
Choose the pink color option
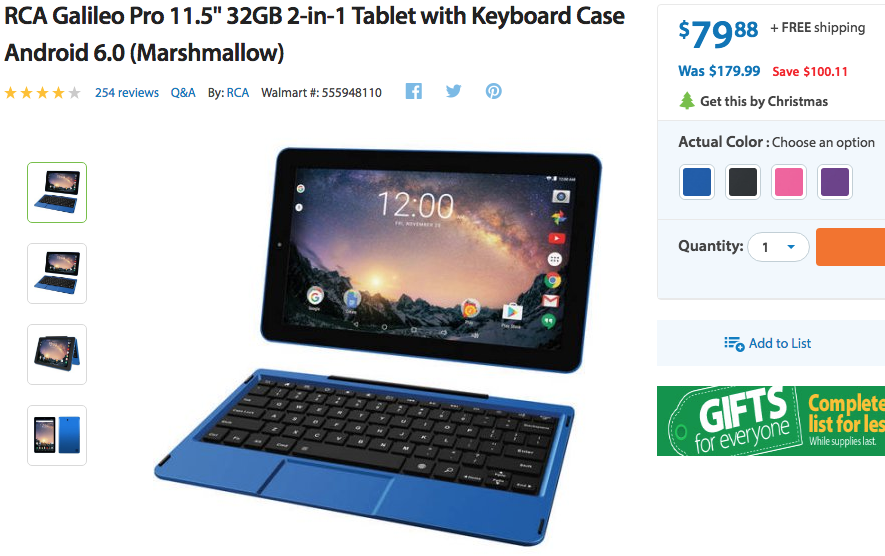click(789, 182)
